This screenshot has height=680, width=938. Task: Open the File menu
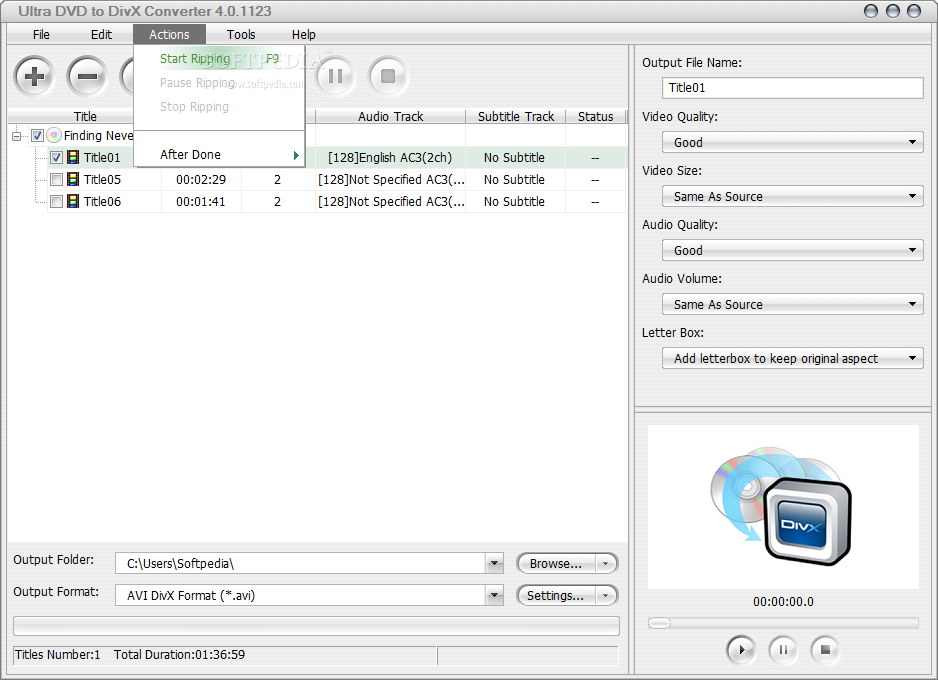(x=41, y=35)
